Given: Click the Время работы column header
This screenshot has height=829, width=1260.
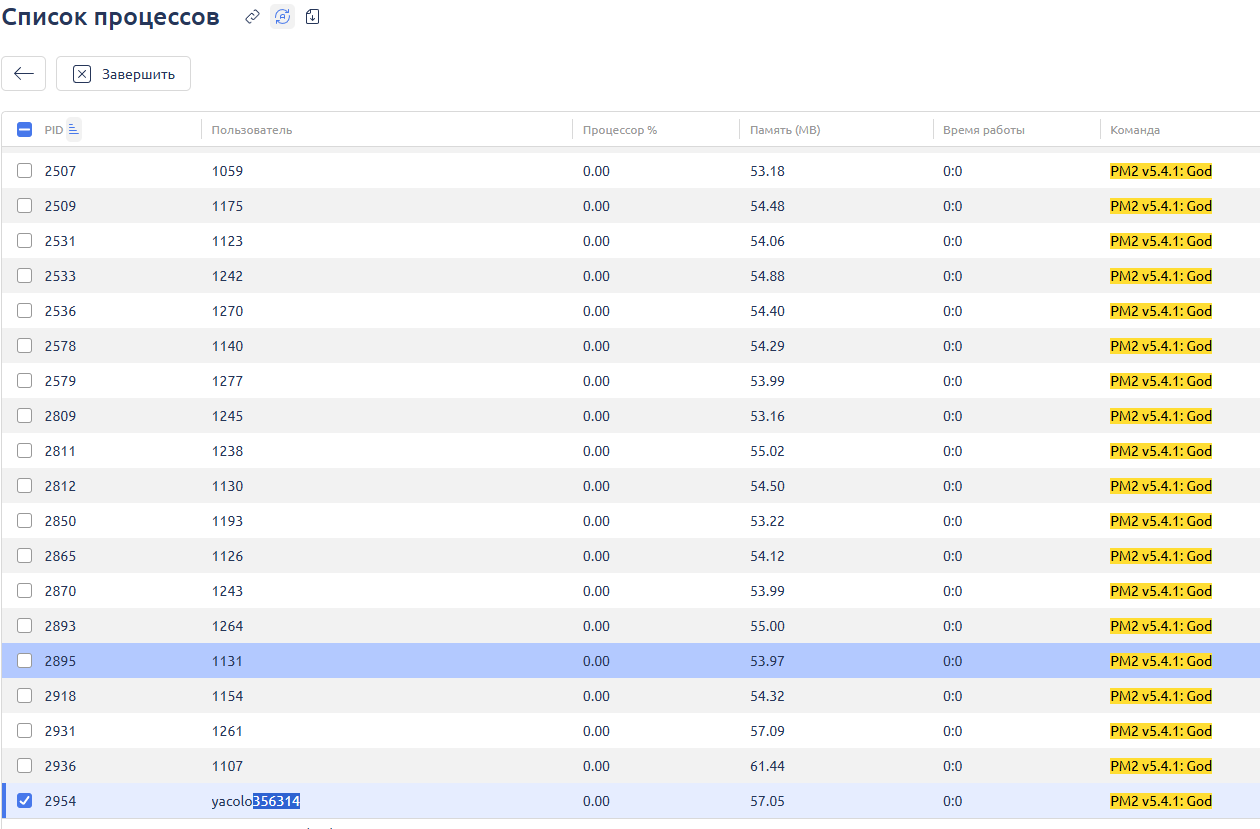Looking at the screenshot, I should pos(984,130).
